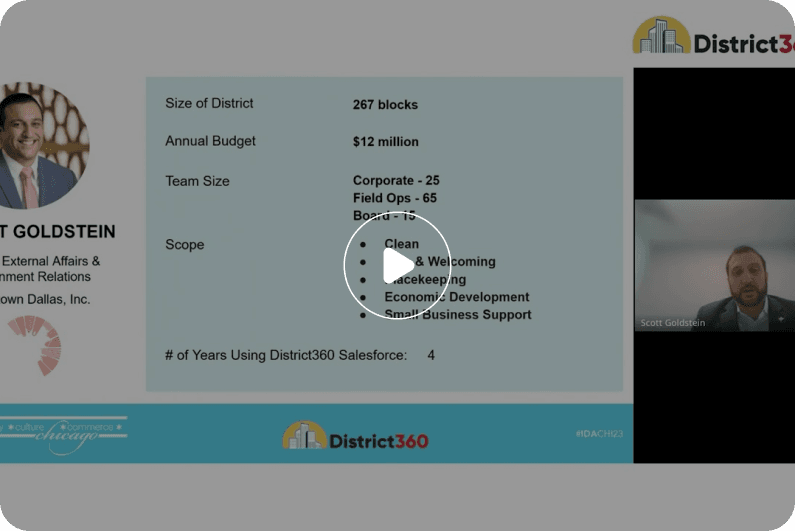Click the 'Team Size' label
The width and height of the screenshot is (795, 531).
(x=197, y=181)
